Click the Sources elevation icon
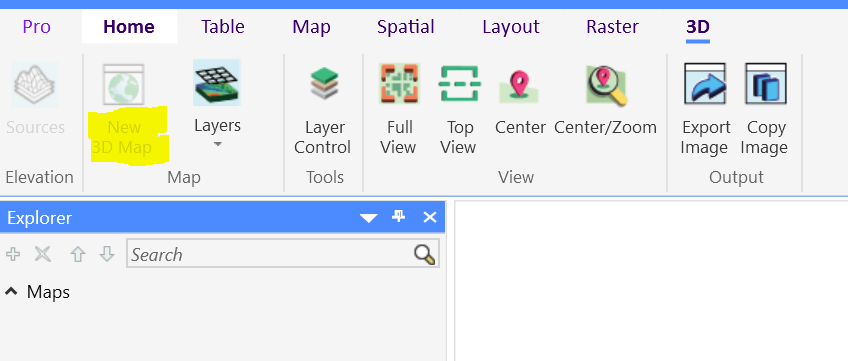The image size is (848, 361). (x=35, y=85)
